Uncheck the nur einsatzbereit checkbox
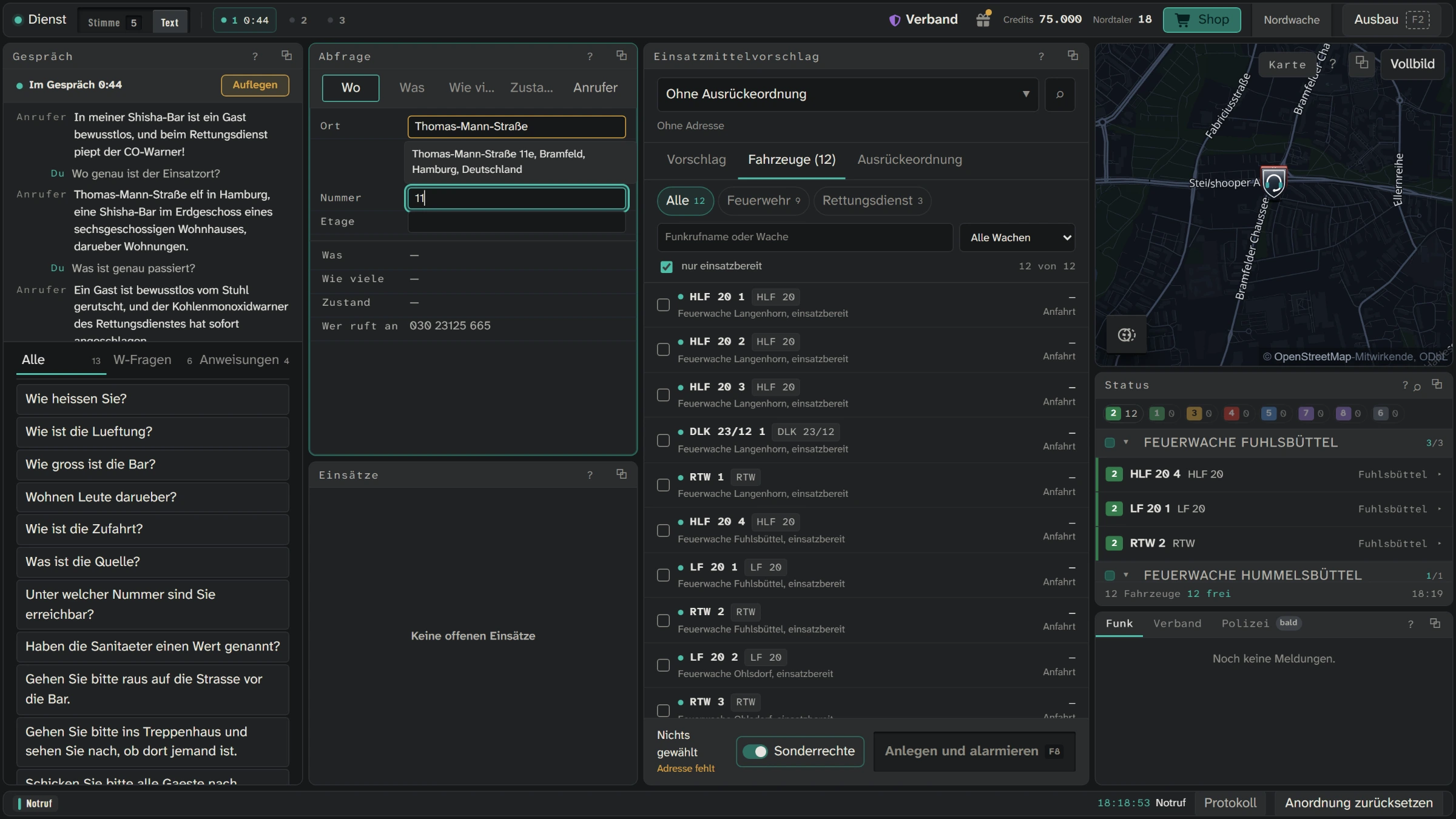1456x819 pixels. (666, 266)
